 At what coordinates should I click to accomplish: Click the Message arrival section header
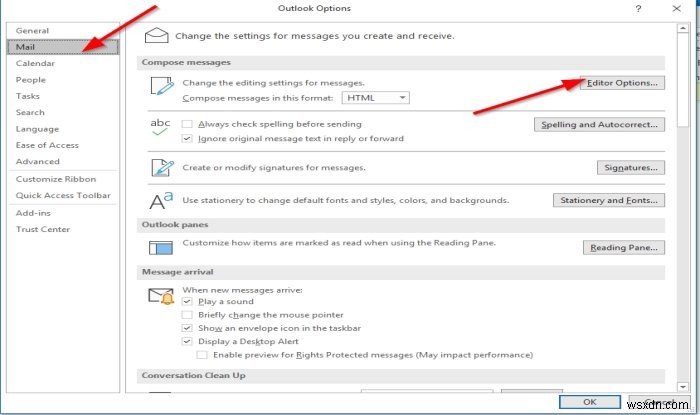coord(401,272)
